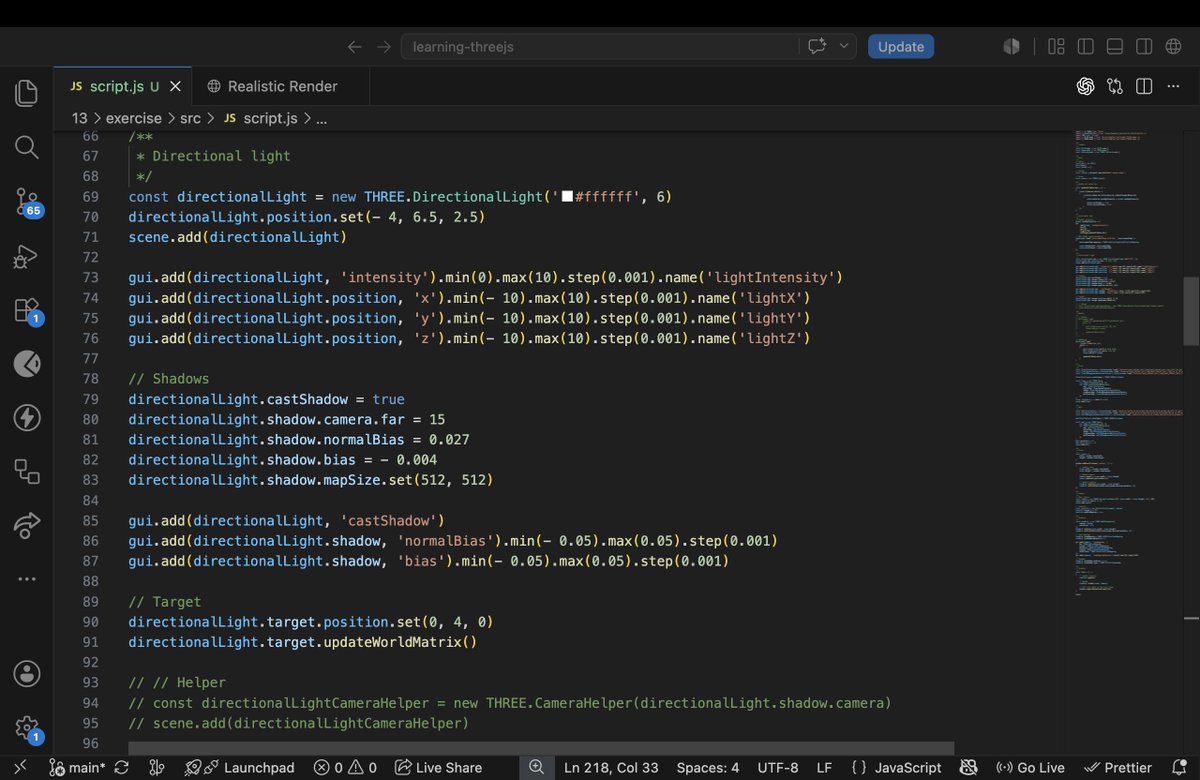Place cursor on line number 79
Image resolution: width=1200 pixels, height=780 pixels.
pyautogui.click(x=90, y=399)
